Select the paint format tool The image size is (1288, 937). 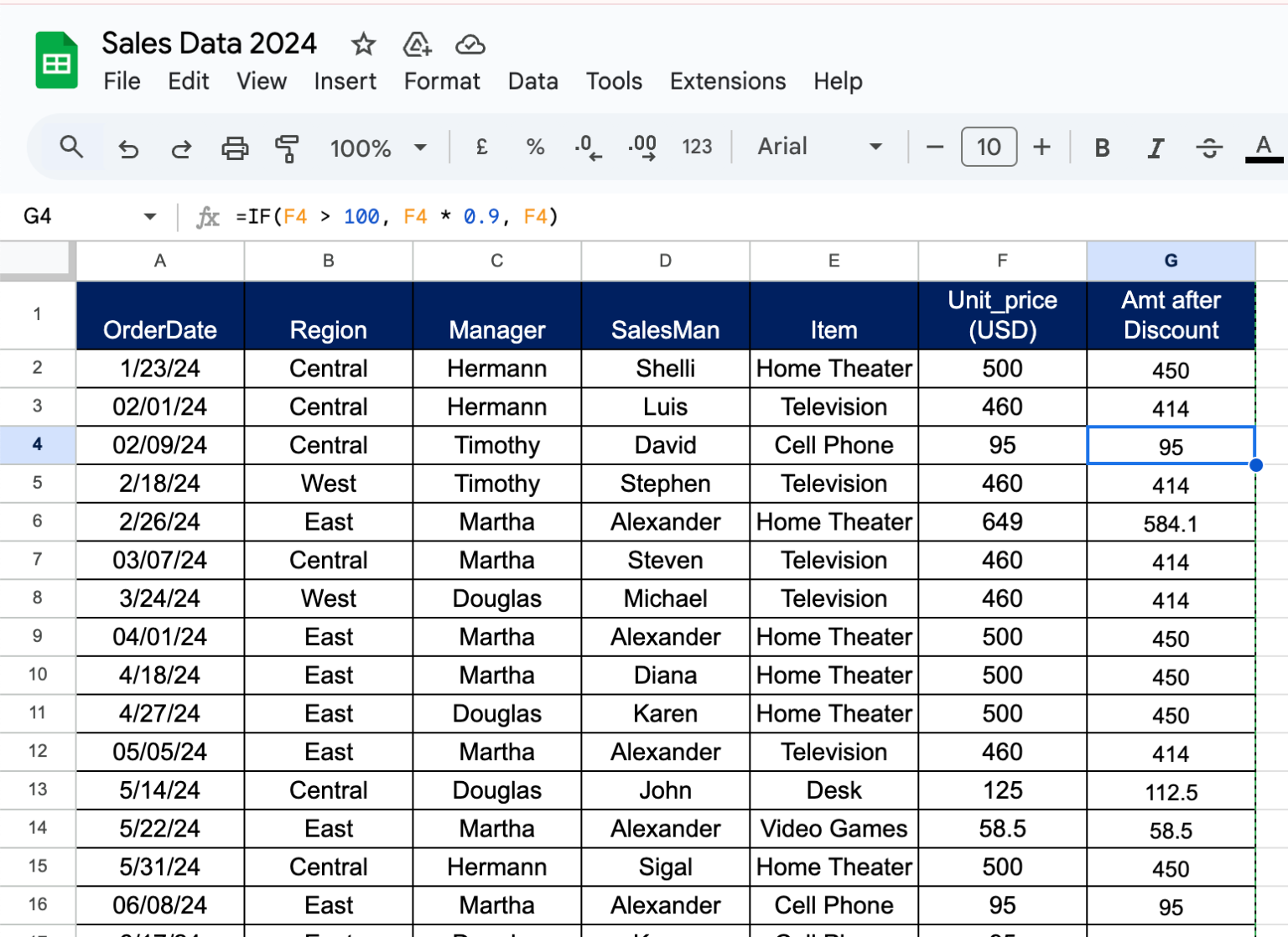pyautogui.click(x=288, y=148)
